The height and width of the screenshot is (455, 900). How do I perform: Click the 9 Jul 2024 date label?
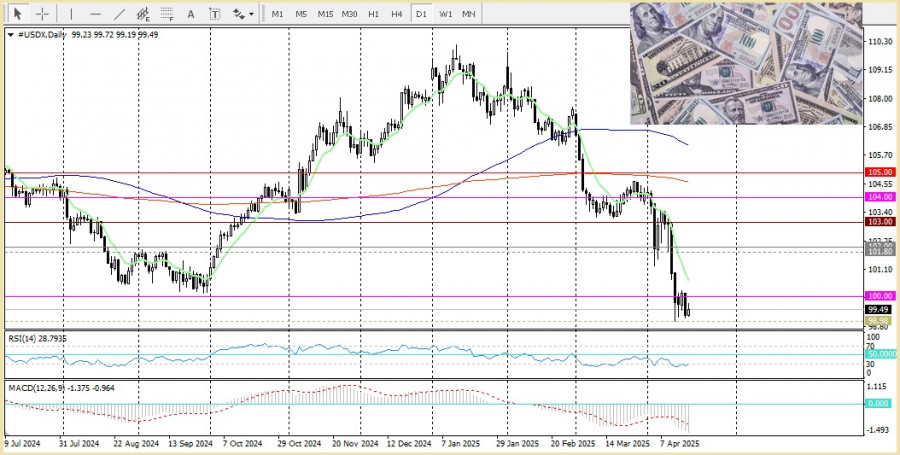[x=23, y=444]
